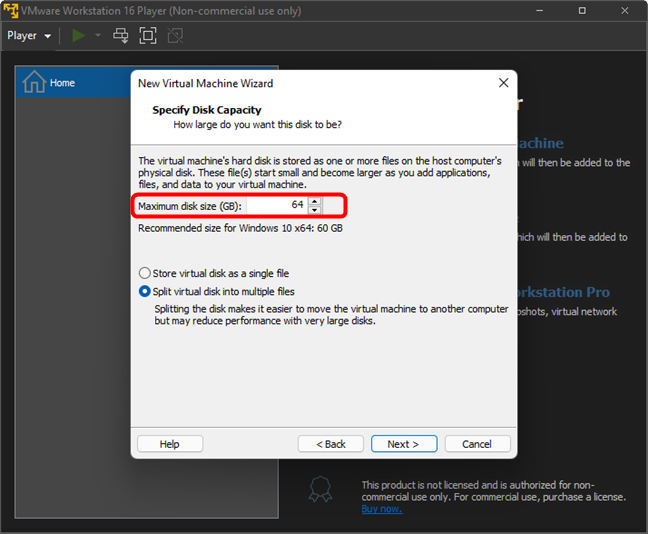Image resolution: width=648 pixels, height=534 pixels.
Task: Increase disk size with up arrow
Action: [315, 201]
